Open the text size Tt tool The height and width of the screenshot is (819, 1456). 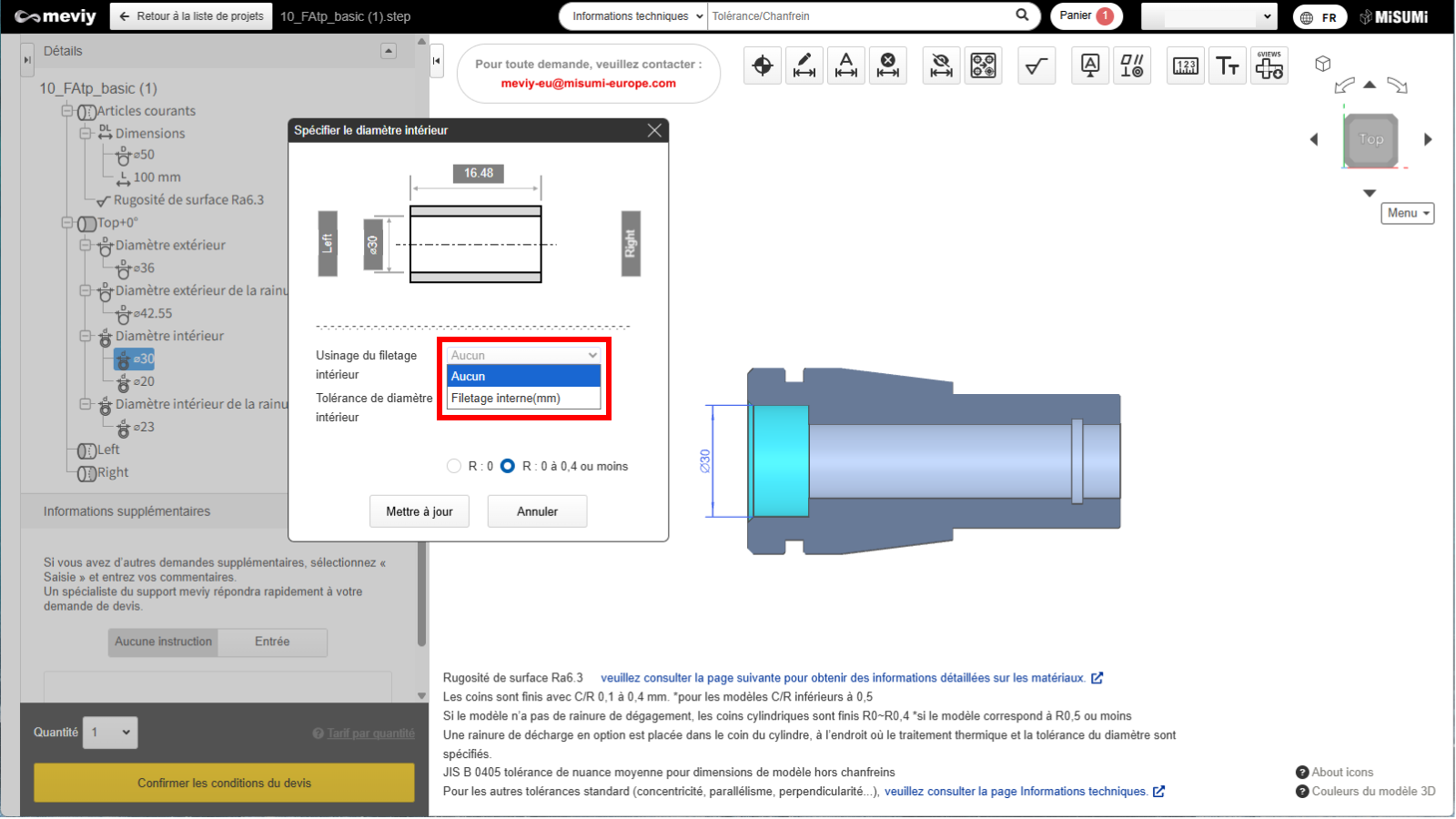click(x=1228, y=66)
